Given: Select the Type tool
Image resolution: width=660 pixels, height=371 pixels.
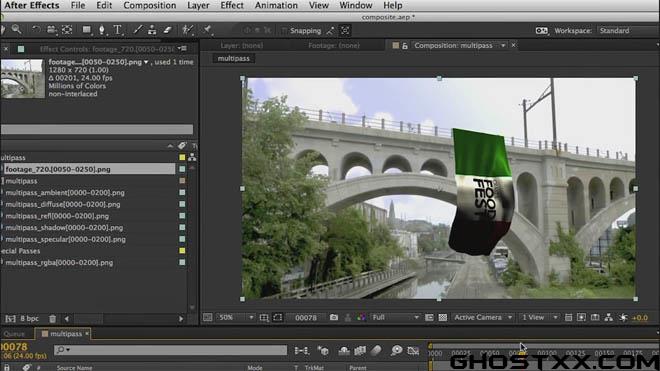Looking at the screenshot, I should (117, 30).
